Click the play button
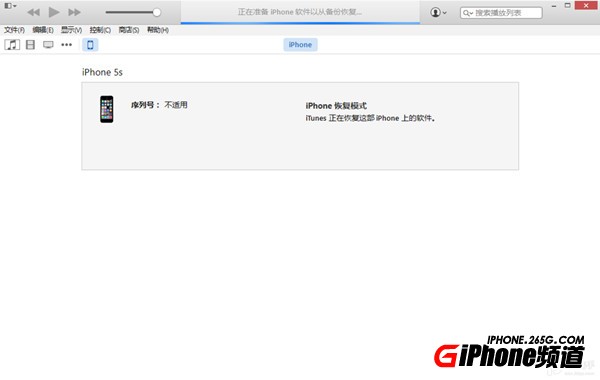The width and height of the screenshot is (600, 380). 54,12
